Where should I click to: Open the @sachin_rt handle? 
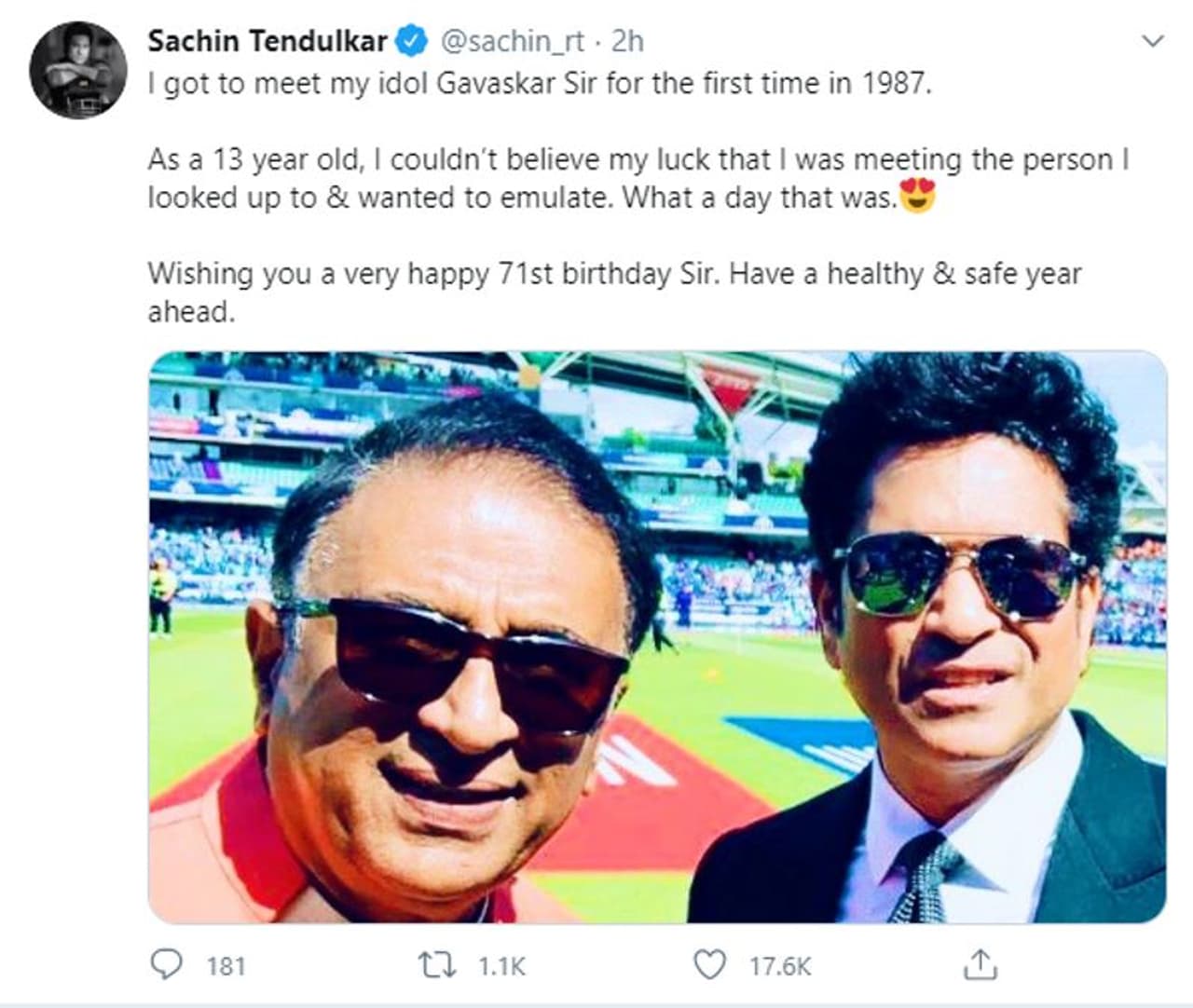click(x=515, y=42)
